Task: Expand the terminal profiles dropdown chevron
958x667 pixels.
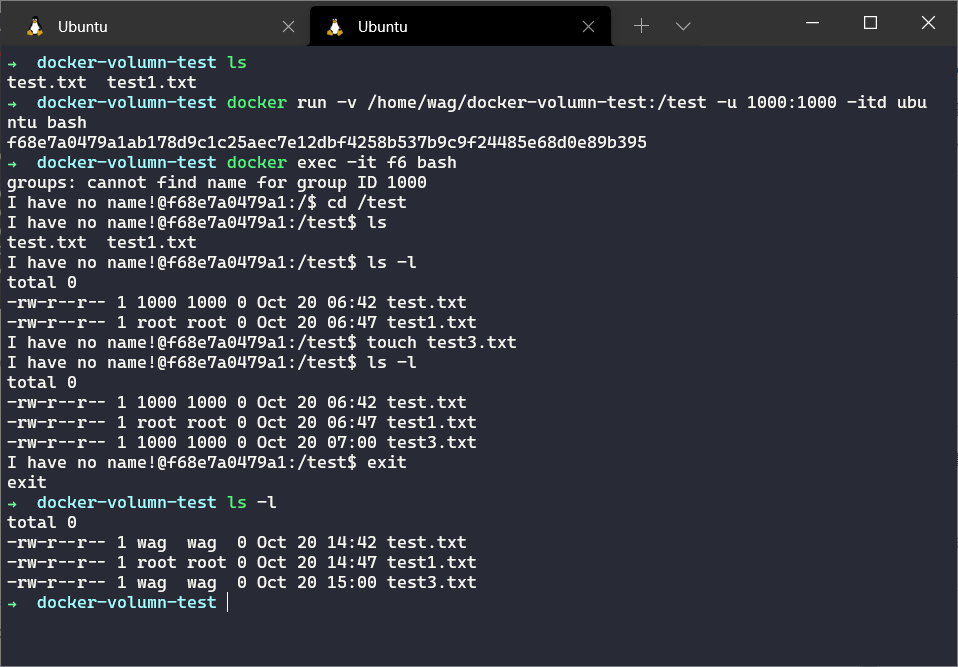Action: coord(683,26)
